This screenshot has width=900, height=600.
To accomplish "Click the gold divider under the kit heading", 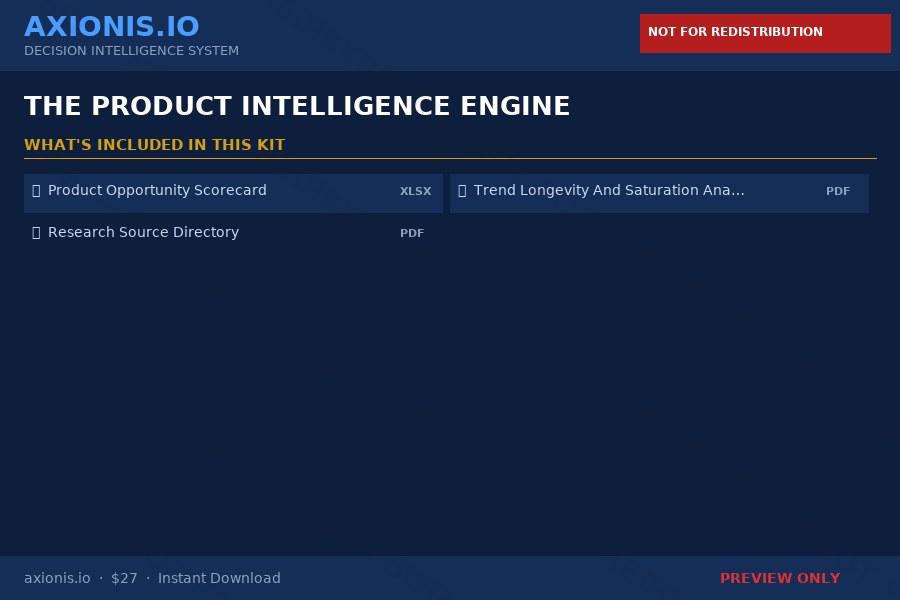I will (450, 160).
